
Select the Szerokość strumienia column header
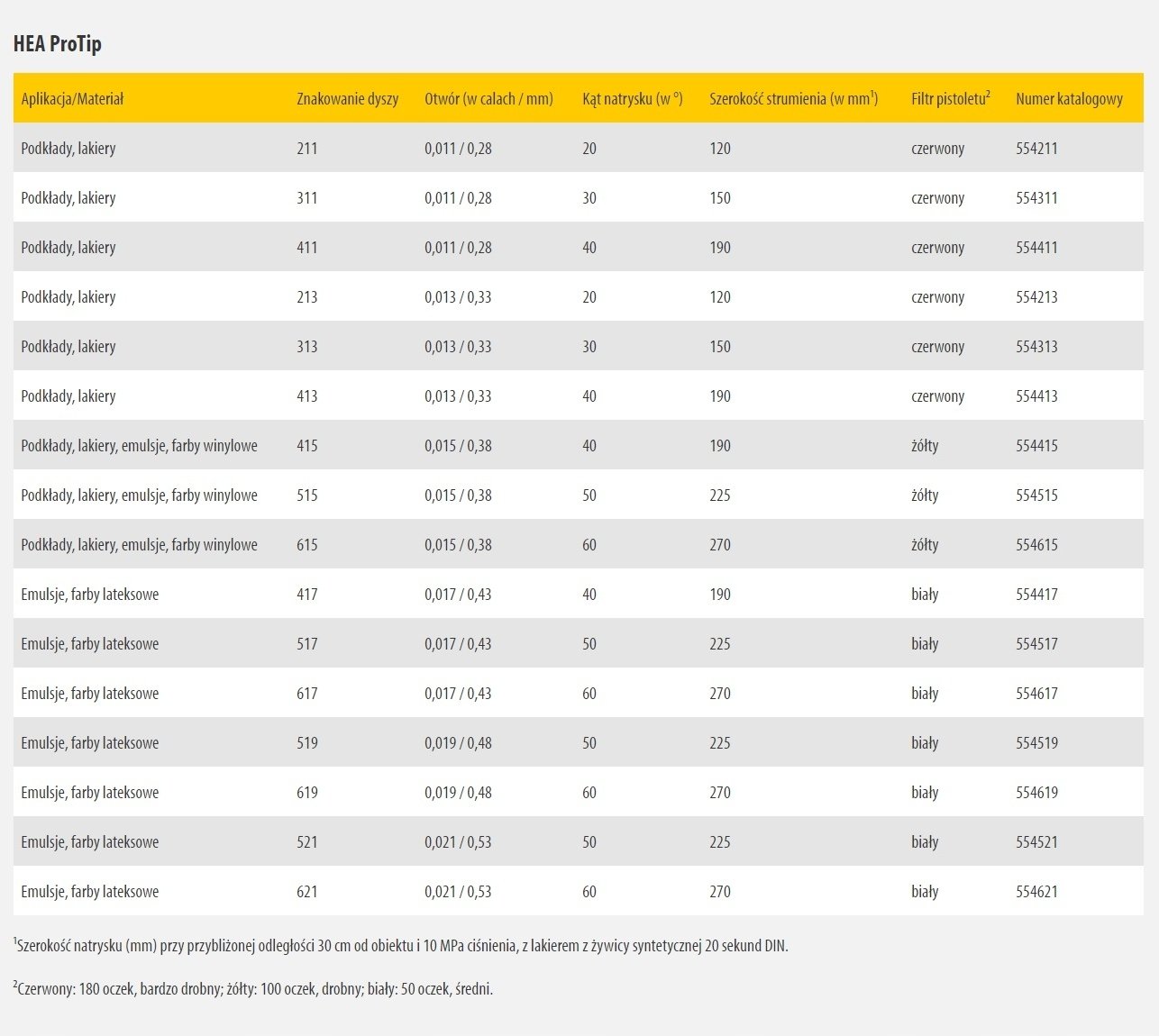pos(794,99)
